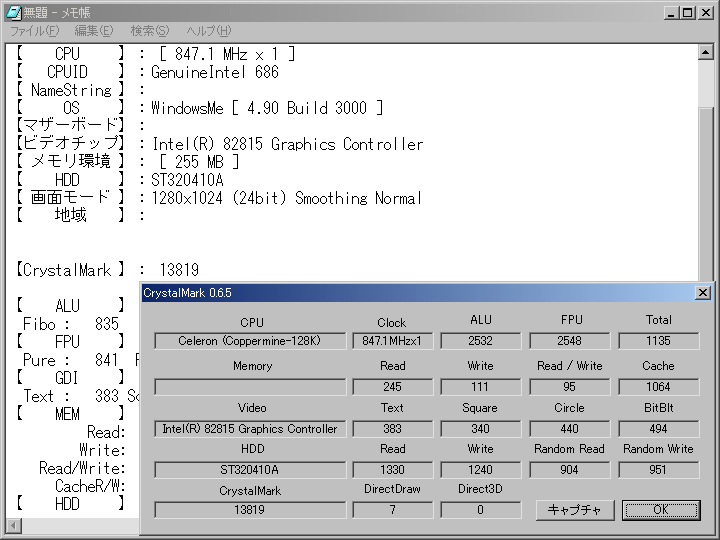Viewport: 720px width, 540px height.
Task: Close the Notepad window
Action: (x=705, y=13)
